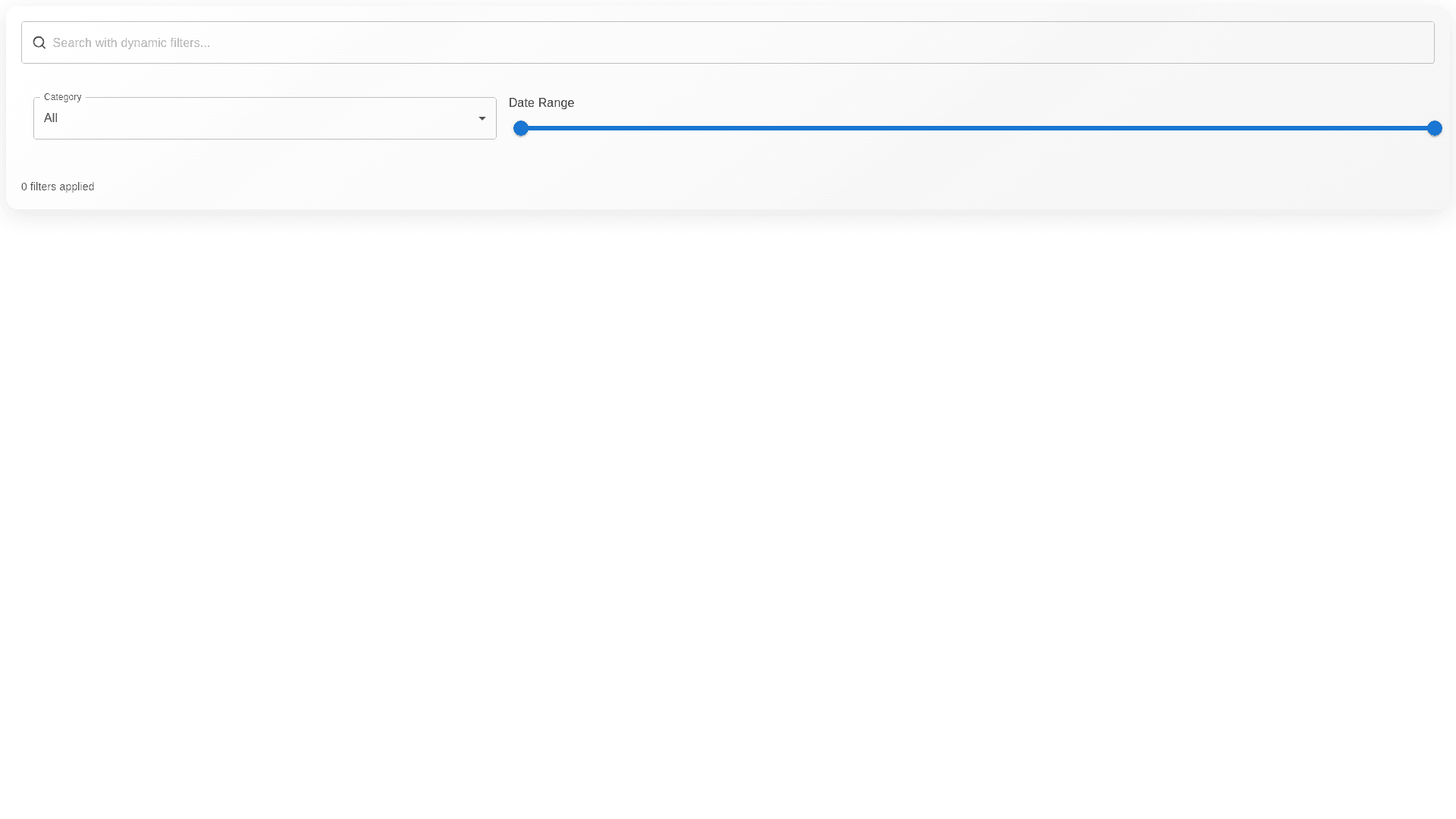
Task: Click the end handle of Date Range slider
Action: [x=1434, y=128]
